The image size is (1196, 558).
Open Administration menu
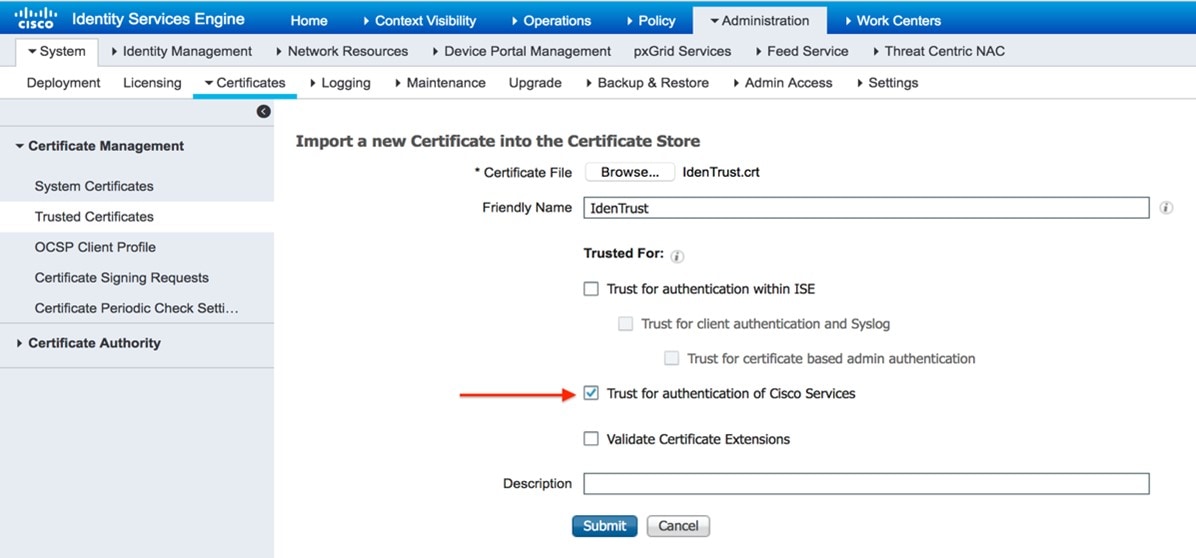click(760, 21)
